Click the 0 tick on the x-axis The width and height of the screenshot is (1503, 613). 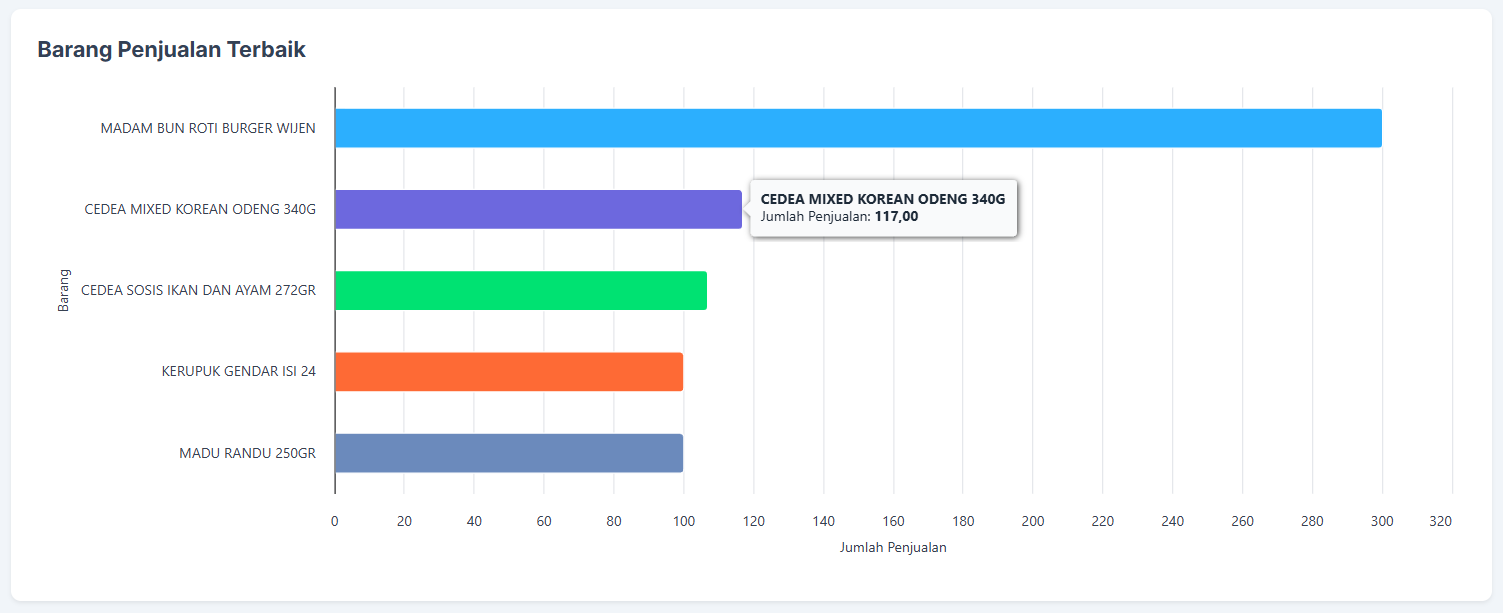(x=335, y=521)
